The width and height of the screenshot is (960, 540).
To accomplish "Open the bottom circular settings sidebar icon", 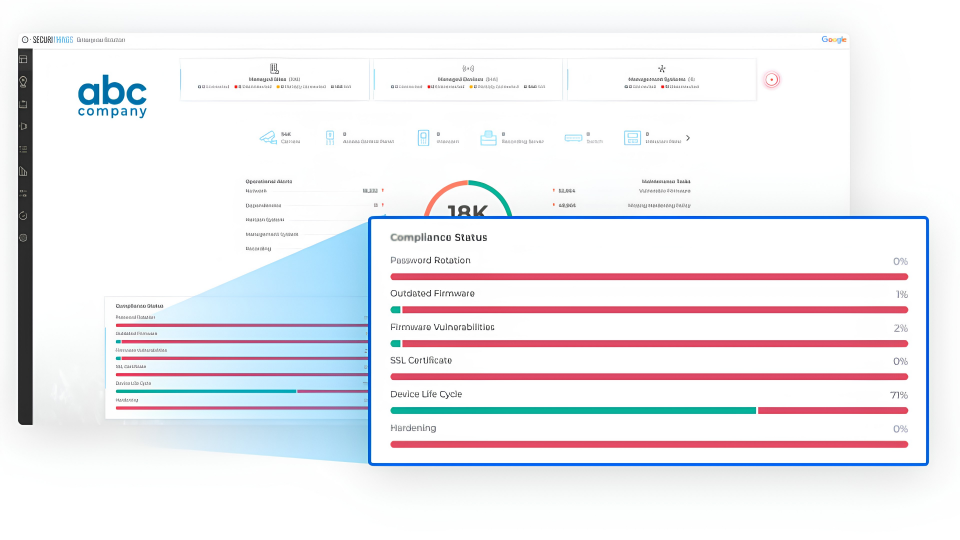I will 23,238.
